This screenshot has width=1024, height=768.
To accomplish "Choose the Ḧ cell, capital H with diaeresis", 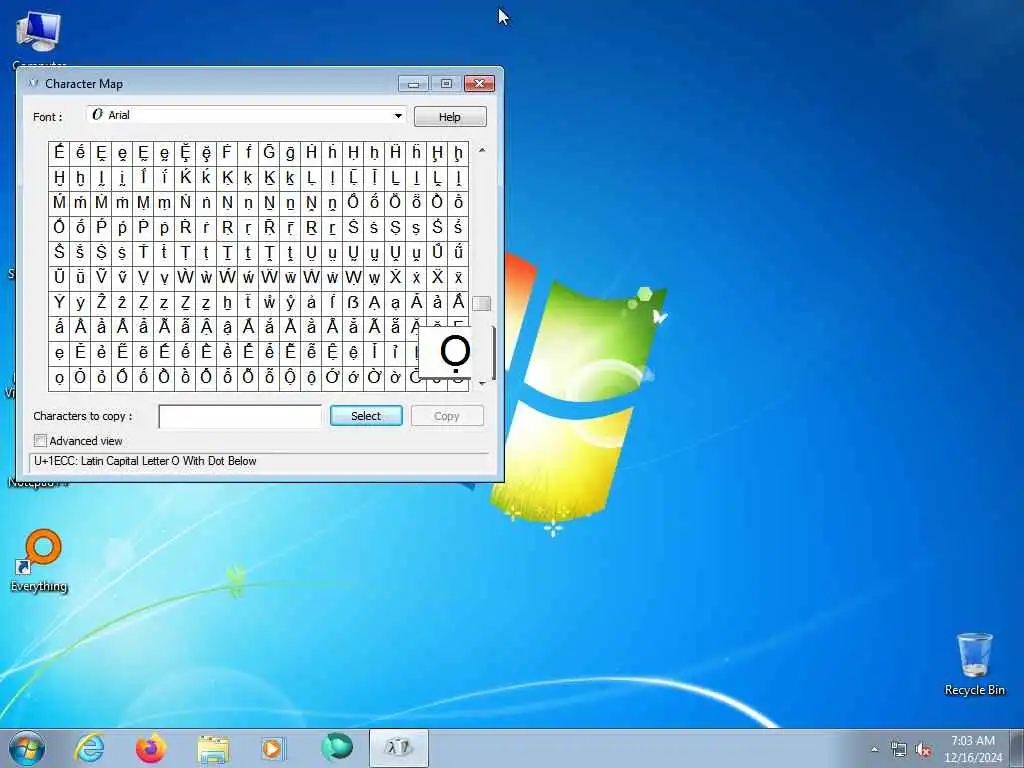I will [395, 153].
